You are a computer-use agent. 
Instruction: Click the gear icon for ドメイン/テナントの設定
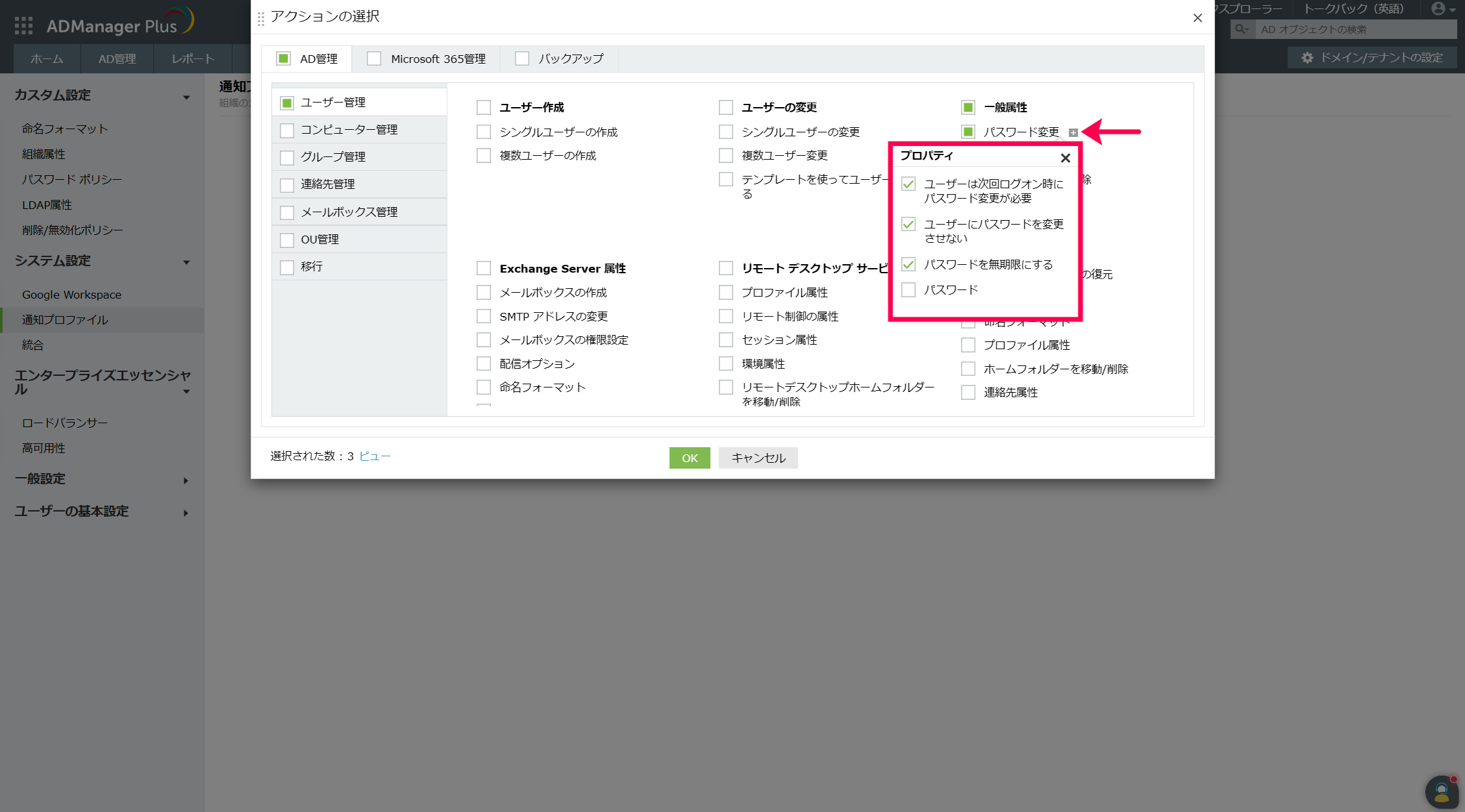1307,58
